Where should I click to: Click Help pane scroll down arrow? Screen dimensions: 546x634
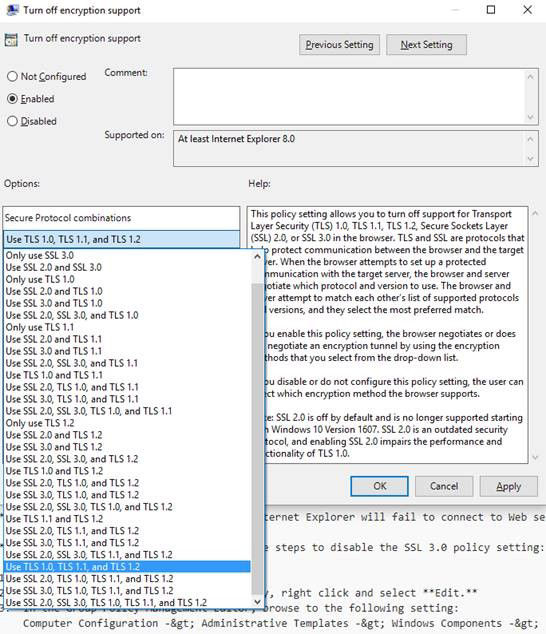click(x=535, y=457)
